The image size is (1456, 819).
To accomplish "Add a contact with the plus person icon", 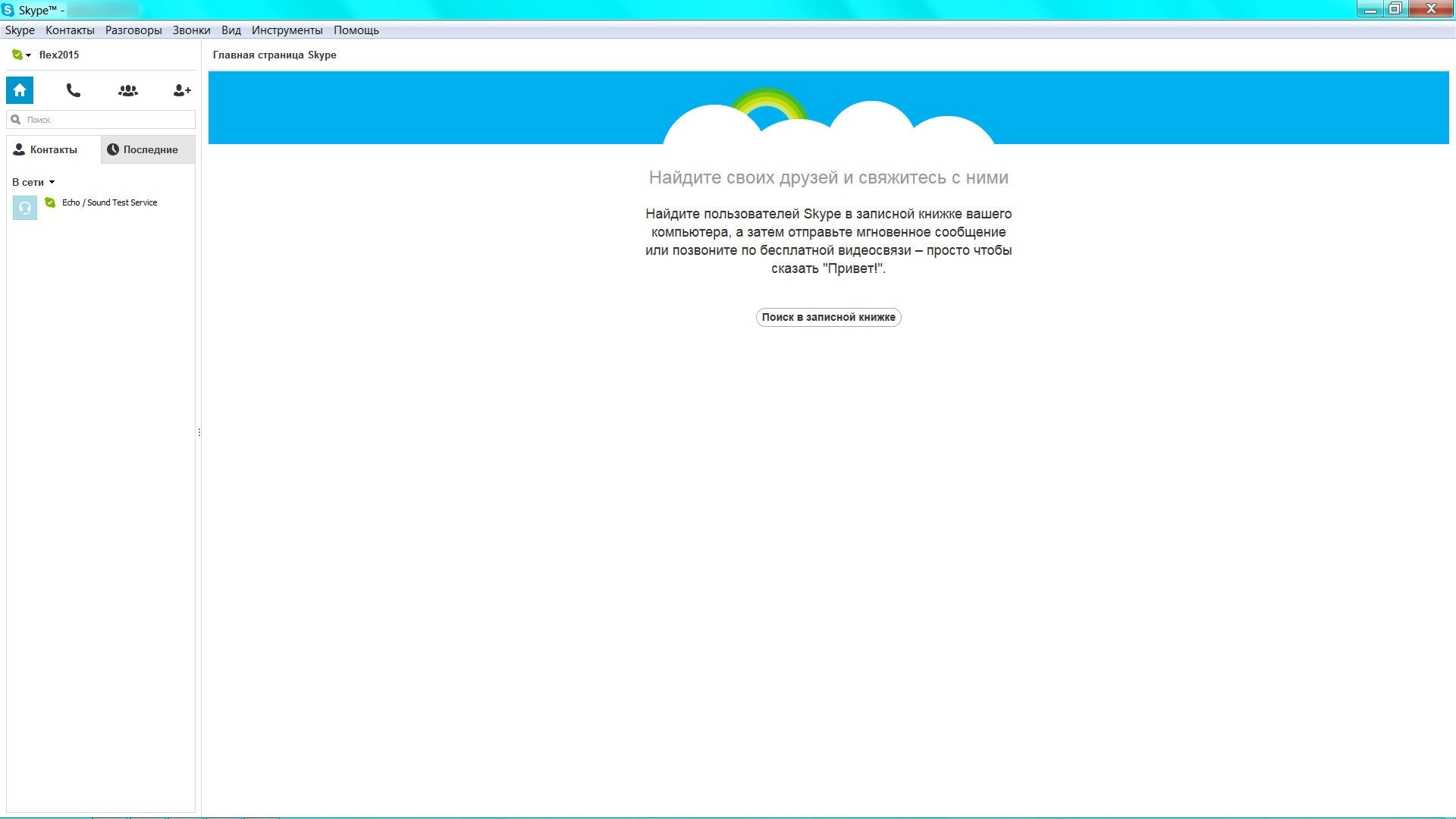I will [182, 90].
